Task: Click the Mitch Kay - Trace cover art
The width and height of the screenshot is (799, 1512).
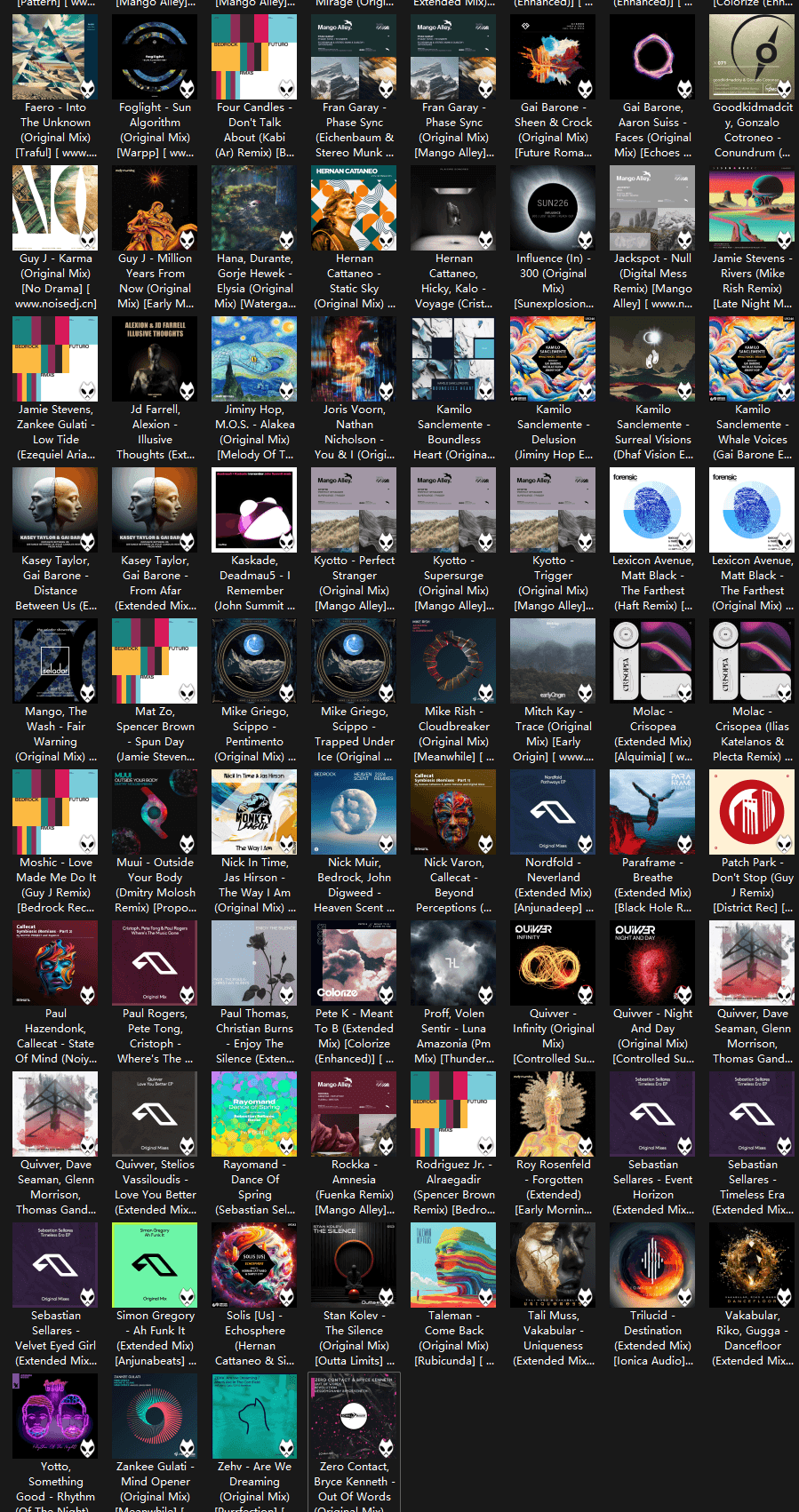Action: pyautogui.click(x=553, y=661)
